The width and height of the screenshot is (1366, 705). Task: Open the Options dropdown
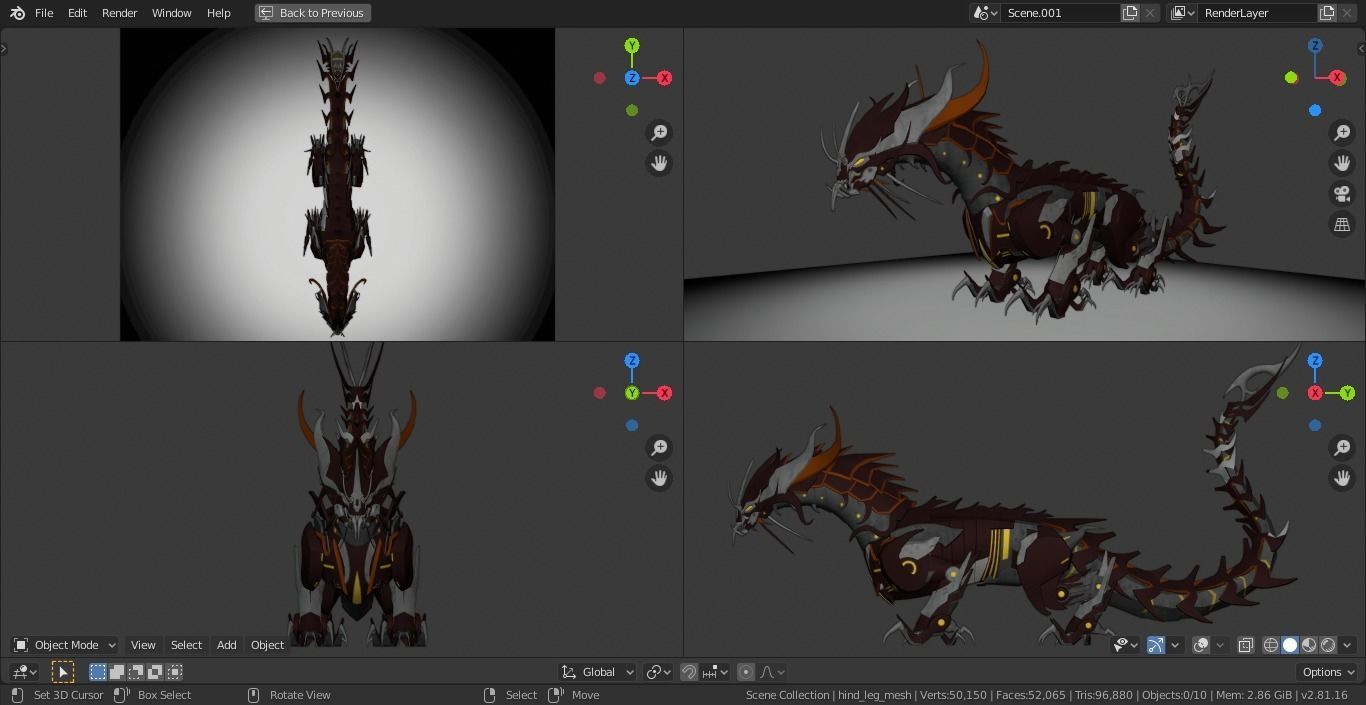1327,672
